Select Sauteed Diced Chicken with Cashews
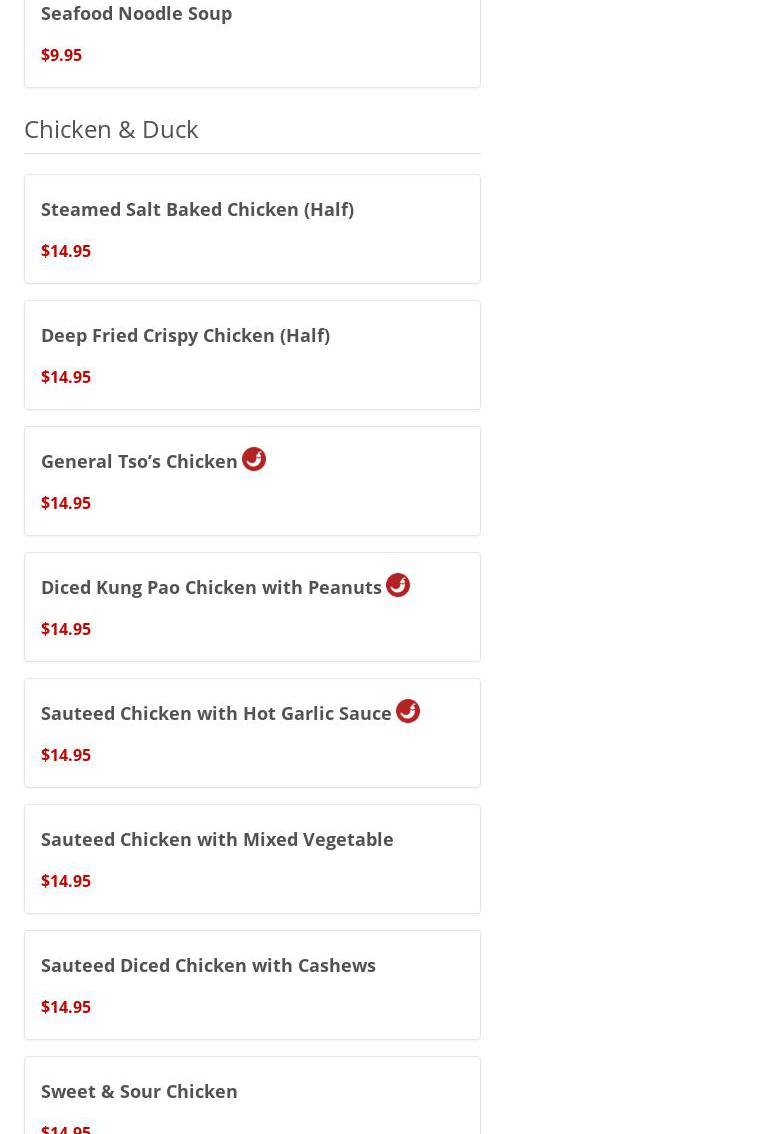Image resolution: width=770 pixels, height=1134 pixels. pyautogui.click(x=208, y=965)
